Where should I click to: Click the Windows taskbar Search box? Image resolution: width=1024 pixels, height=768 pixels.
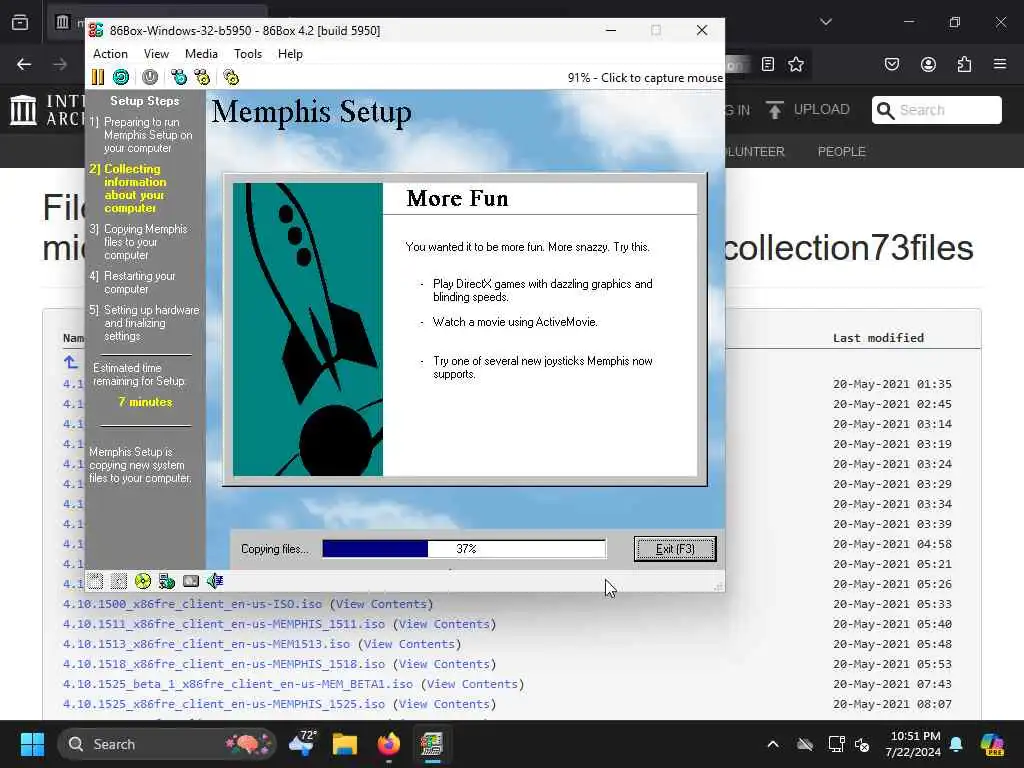tap(167, 744)
